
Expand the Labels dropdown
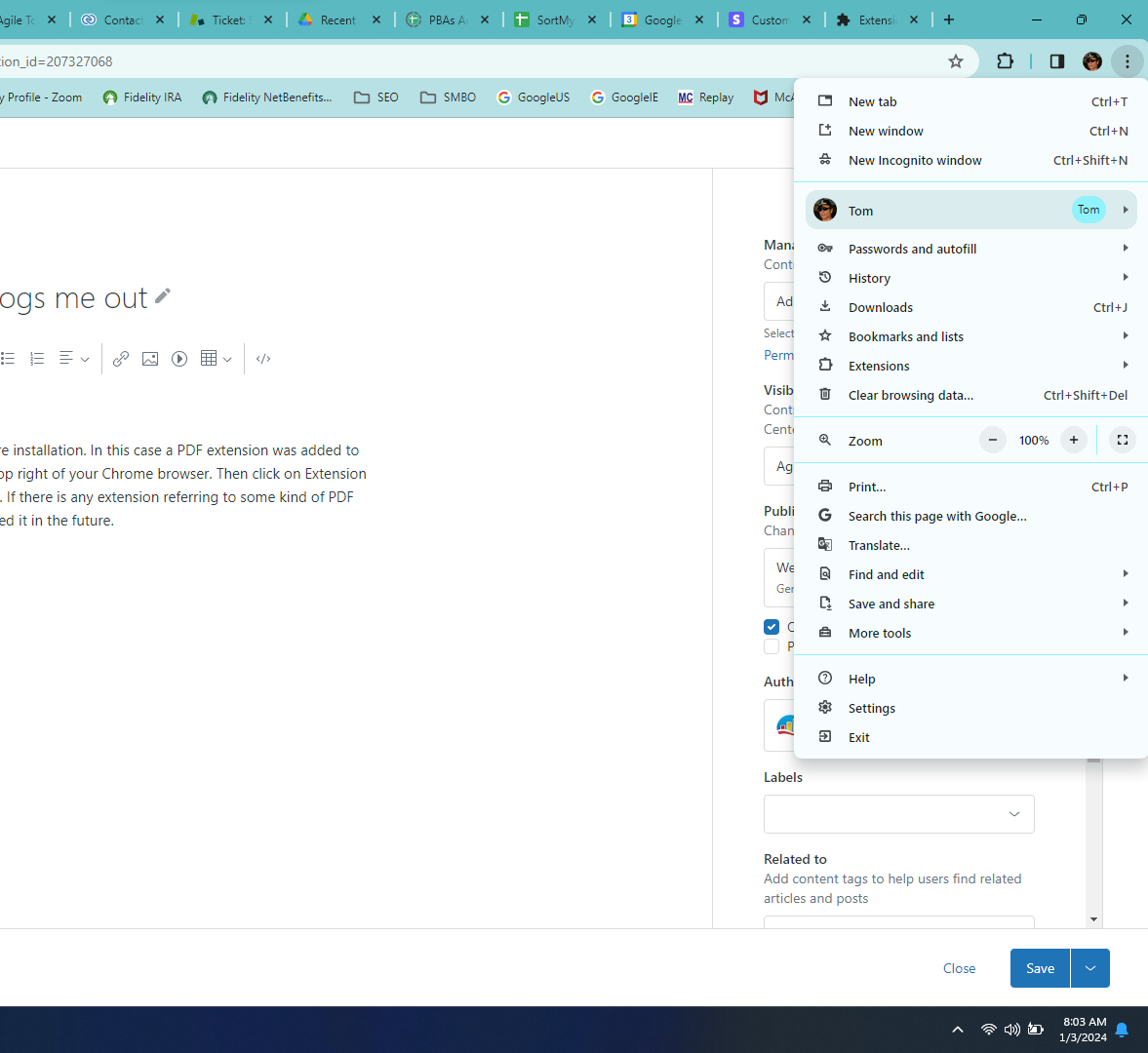(1013, 814)
